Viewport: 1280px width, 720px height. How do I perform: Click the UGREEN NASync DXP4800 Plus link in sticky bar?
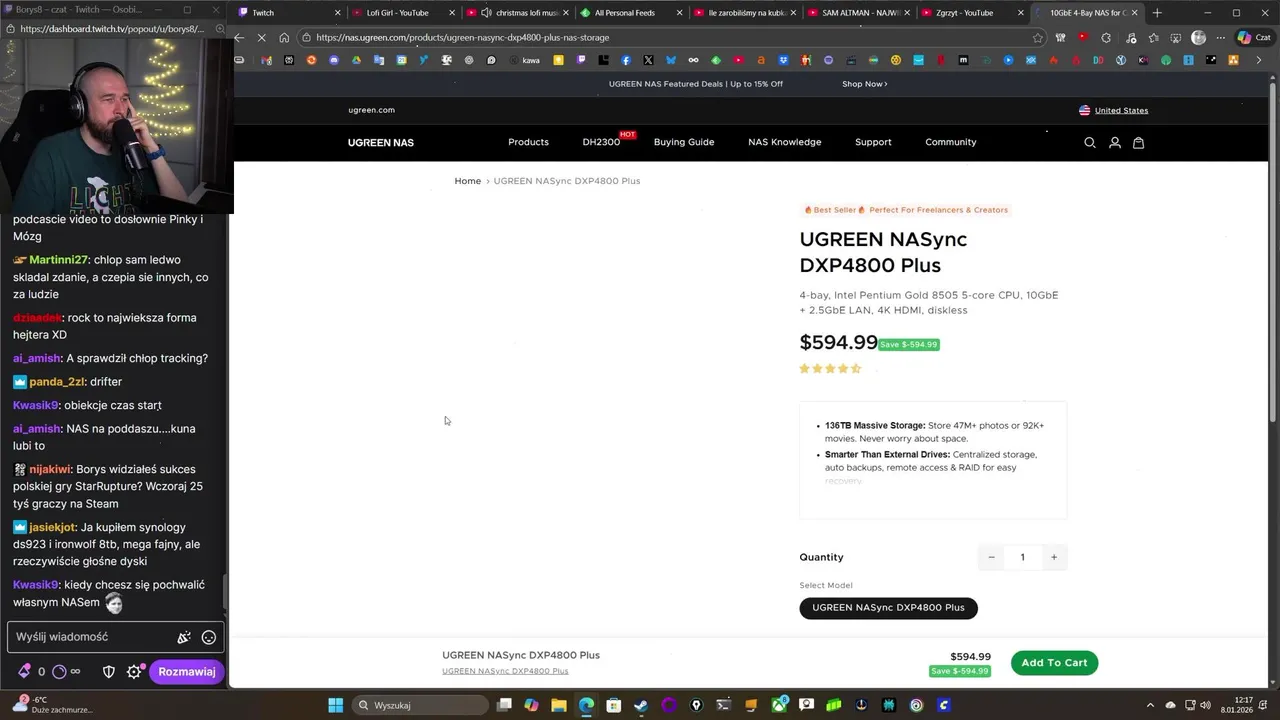click(x=505, y=671)
